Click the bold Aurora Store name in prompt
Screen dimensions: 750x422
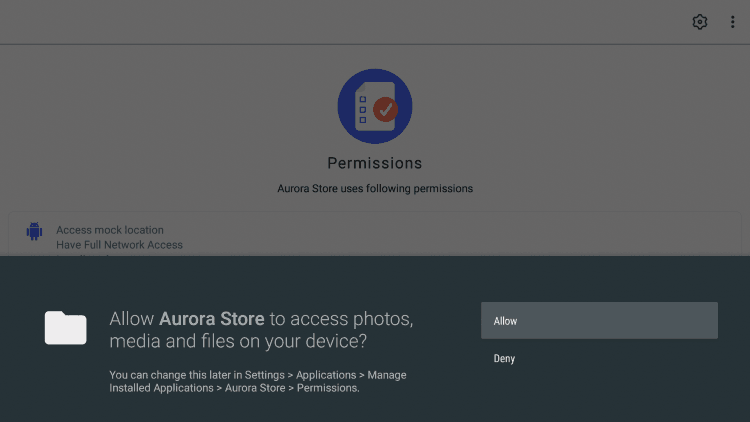211,319
